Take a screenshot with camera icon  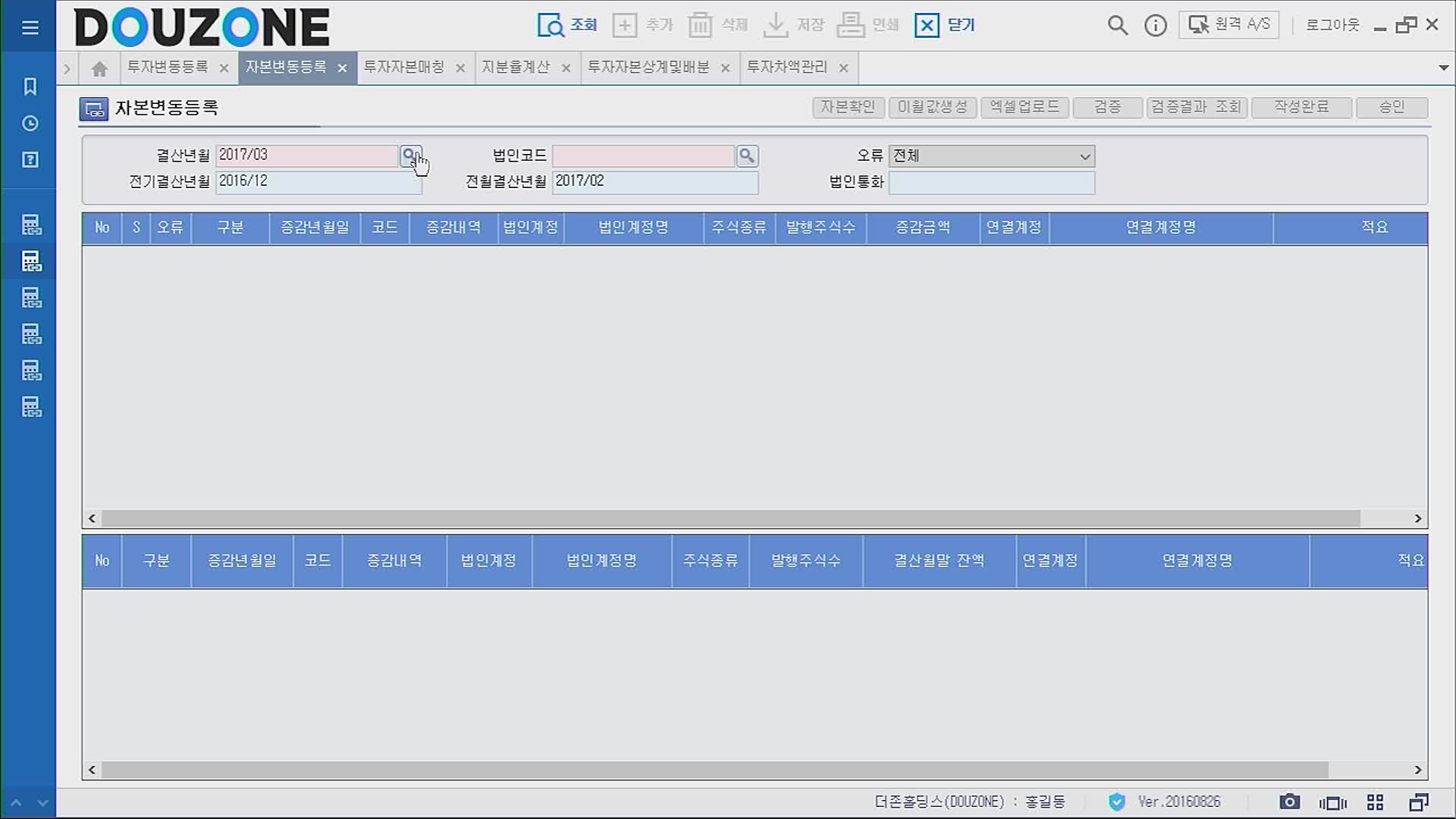tap(1289, 802)
